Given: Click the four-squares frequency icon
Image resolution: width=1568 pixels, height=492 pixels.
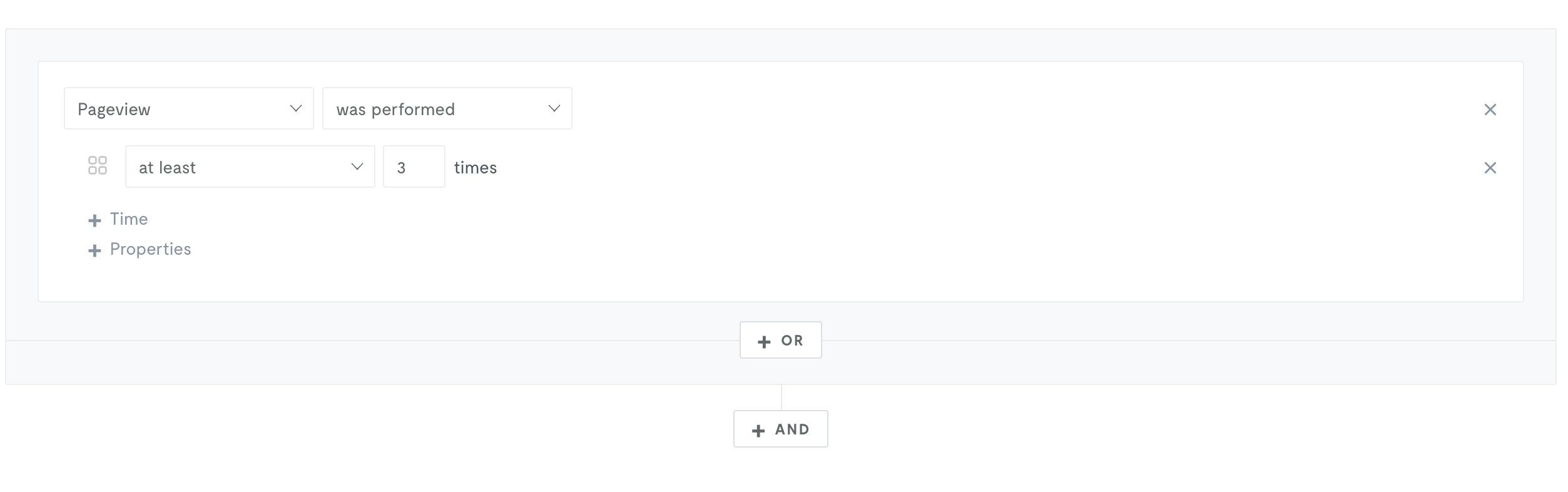Looking at the screenshot, I should [98, 165].
